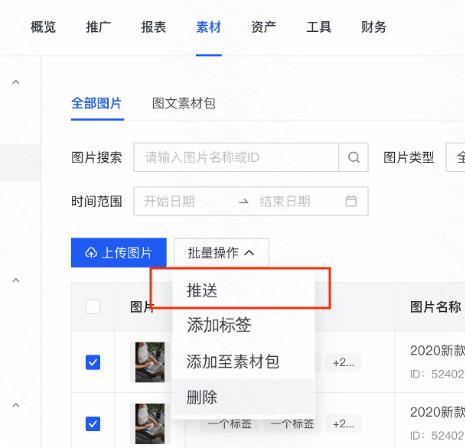This screenshot has width=465, height=448.
Task: Click the second row +2... tag badge
Action: coord(344,424)
